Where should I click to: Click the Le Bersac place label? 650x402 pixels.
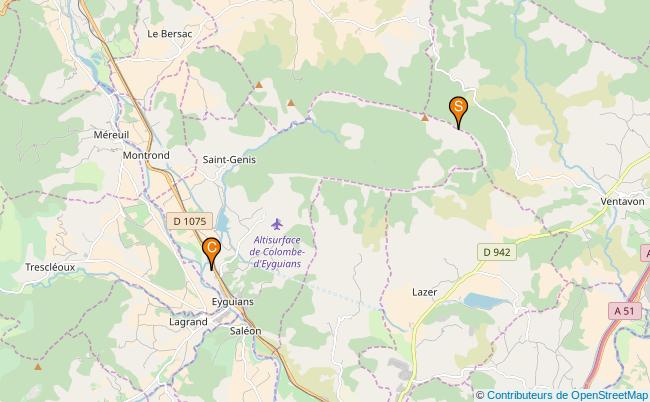pyautogui.click(x=170, y=34)
